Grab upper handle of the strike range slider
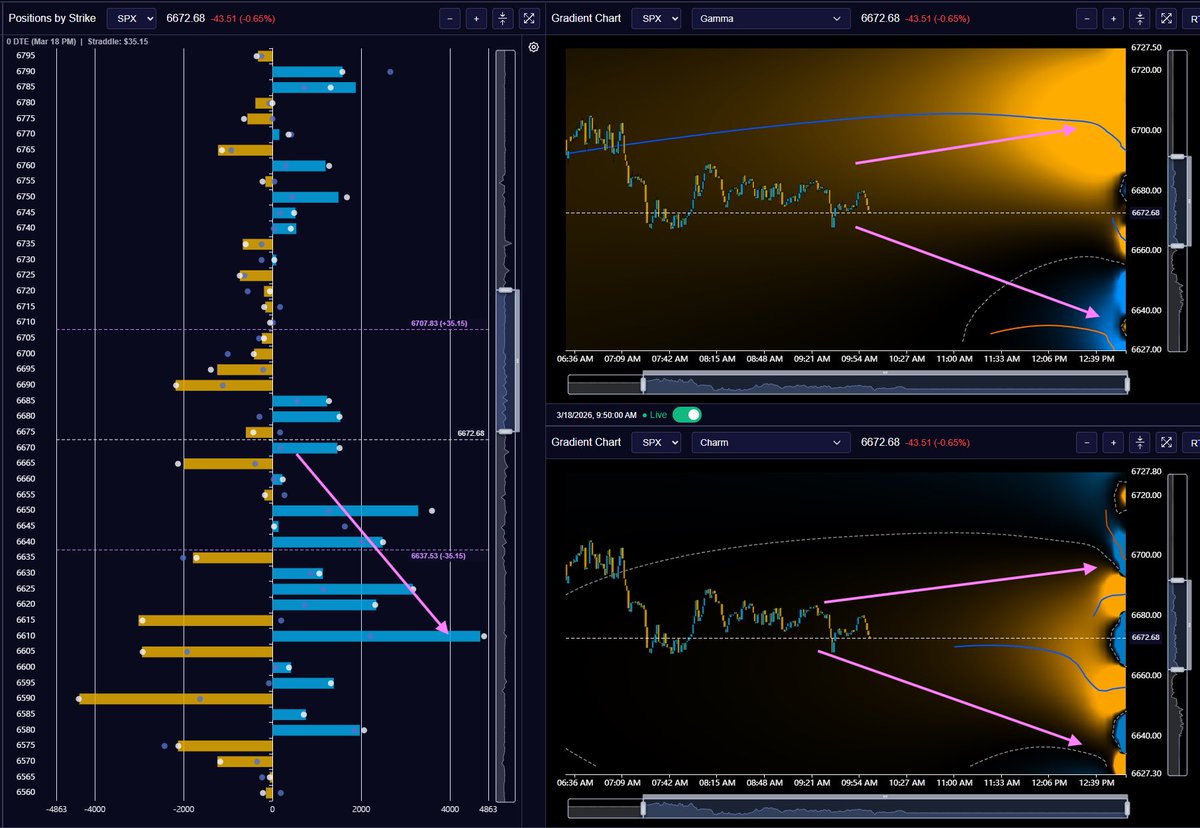The height and width of the screenshot is (828, 1200). (506, 290)
